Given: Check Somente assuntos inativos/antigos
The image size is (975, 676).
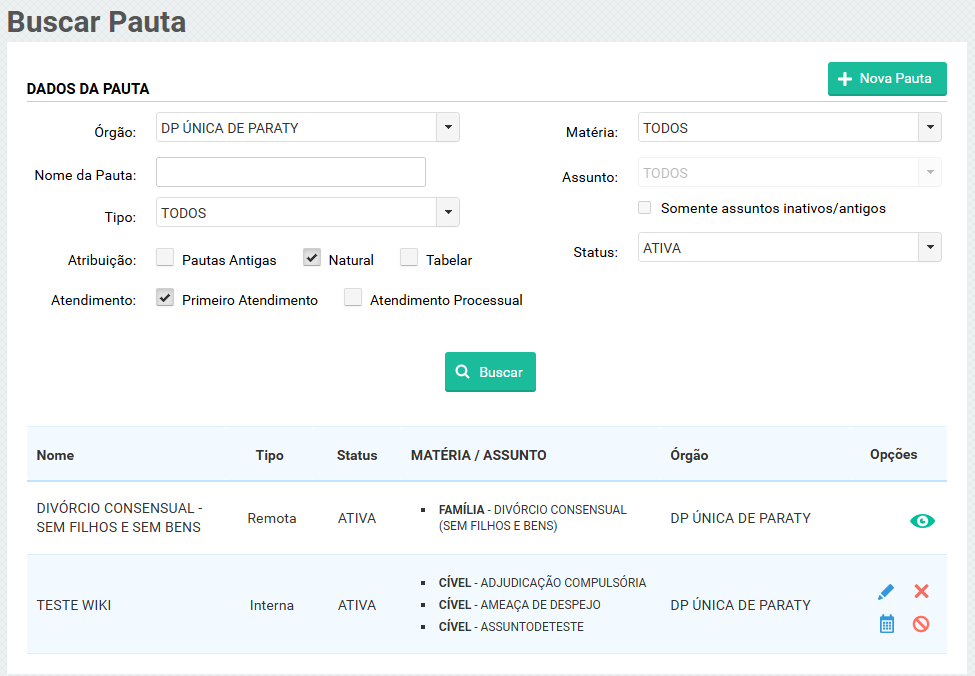Looking at the screenshot, I should (x=645, y=208).
